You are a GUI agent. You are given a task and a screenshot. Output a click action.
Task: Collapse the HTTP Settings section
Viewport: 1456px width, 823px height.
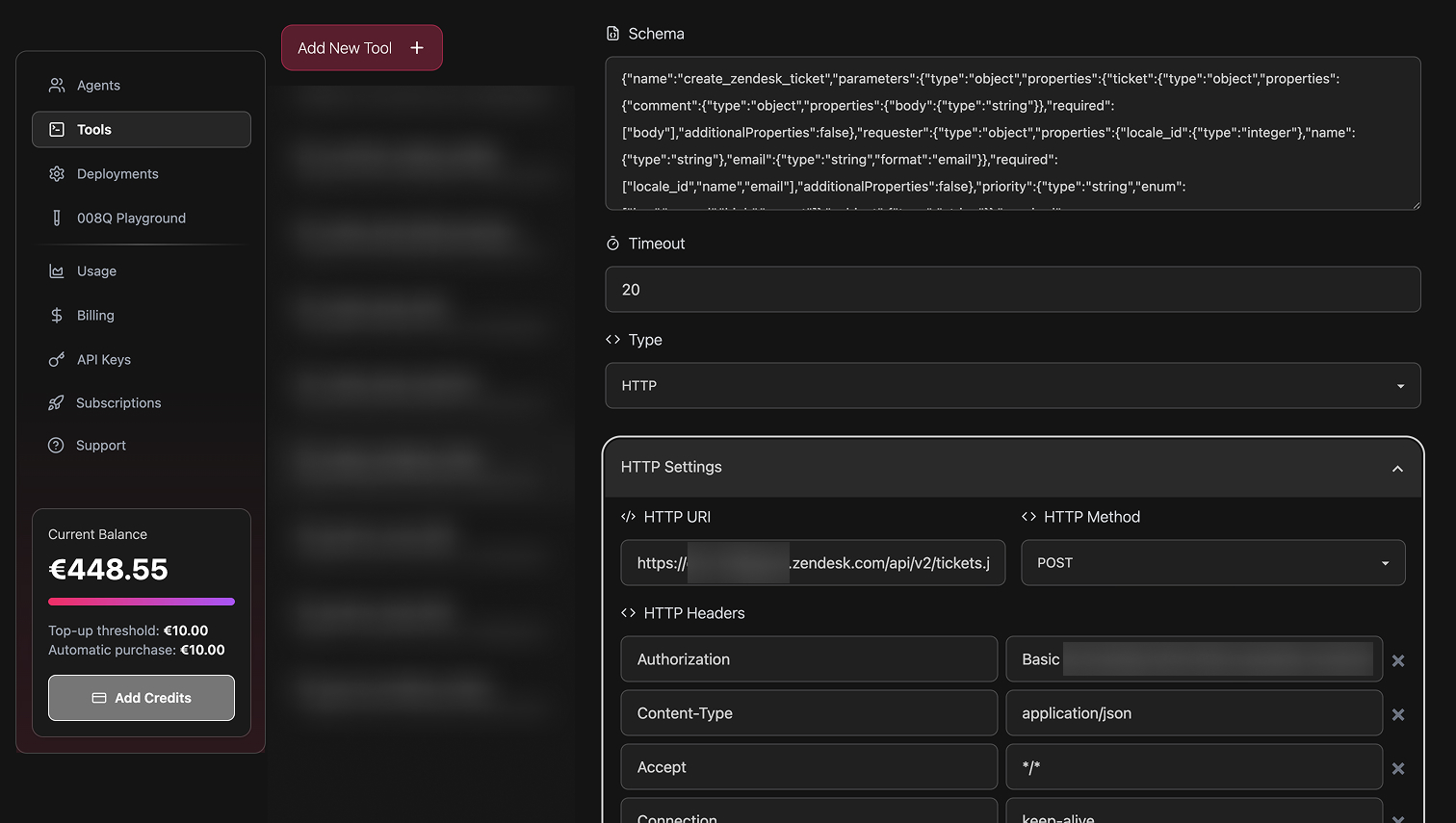click(1396, 468)
